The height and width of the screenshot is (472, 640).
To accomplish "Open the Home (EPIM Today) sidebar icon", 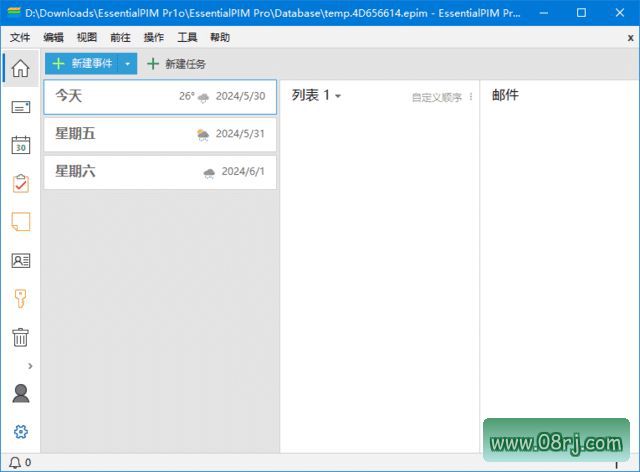I will coord(20,68).
